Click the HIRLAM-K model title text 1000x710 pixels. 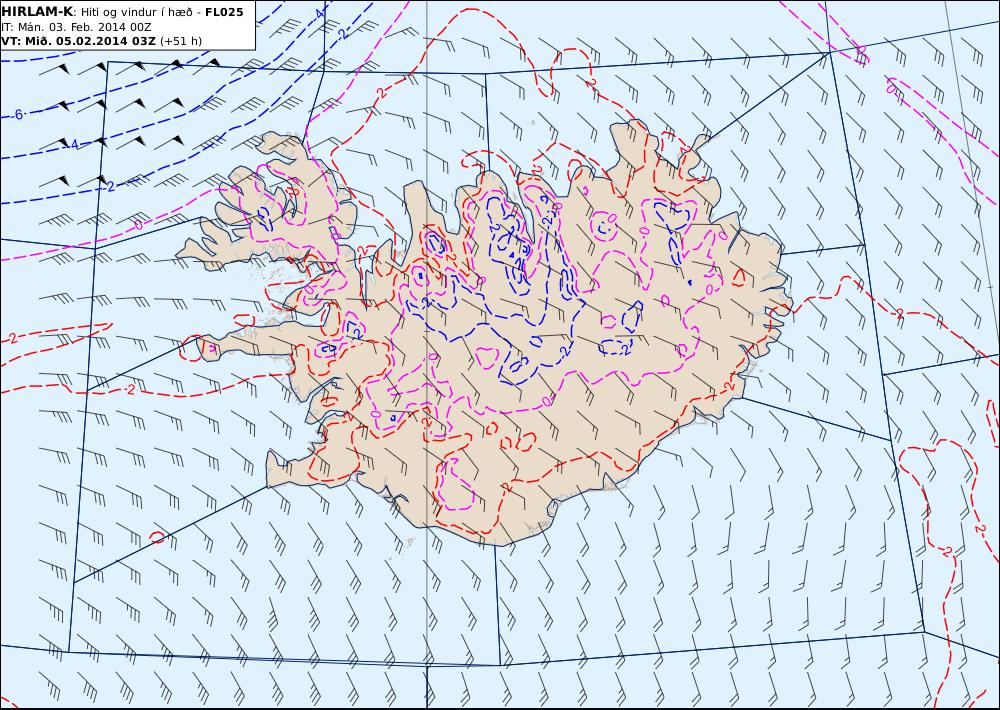click(38, 12)
